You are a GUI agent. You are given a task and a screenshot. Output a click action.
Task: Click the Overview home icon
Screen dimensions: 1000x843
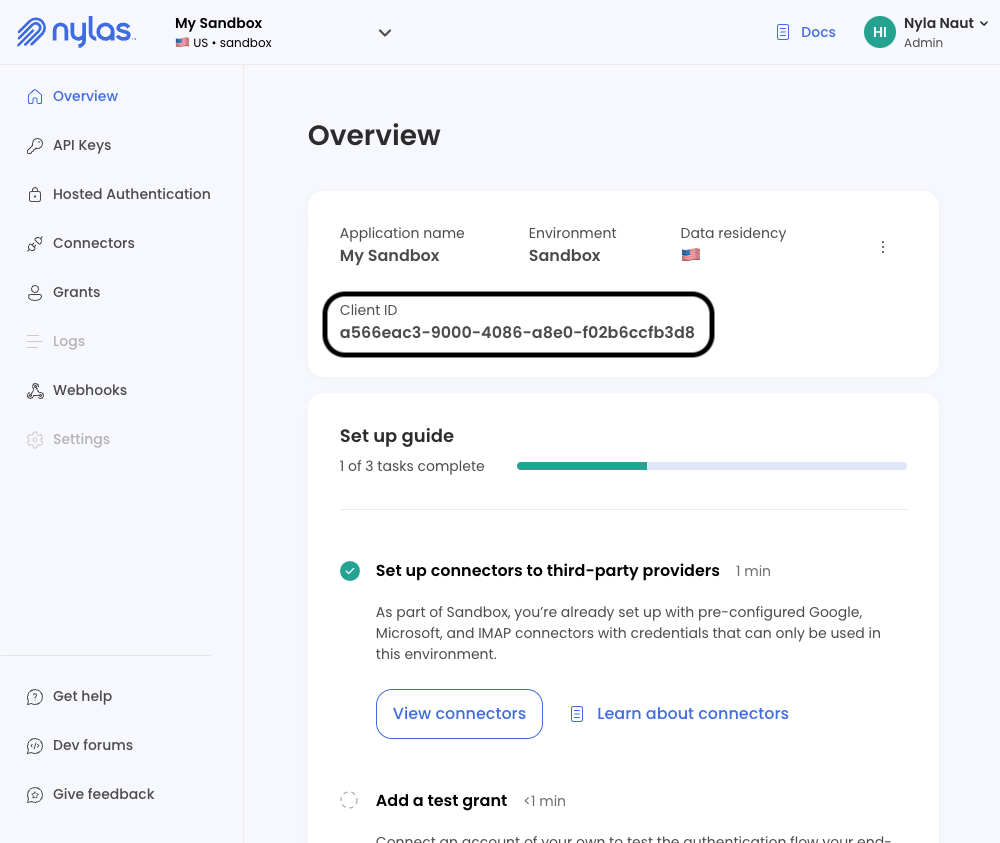tap(35, 96)
